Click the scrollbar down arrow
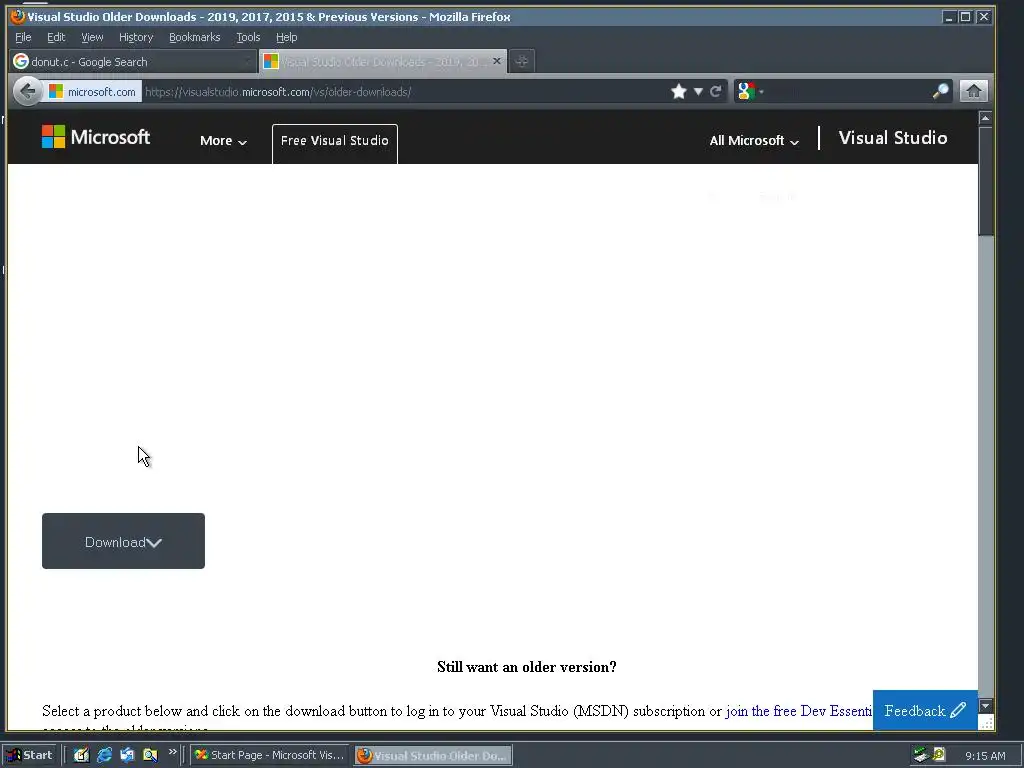Viewport: 1024px width, 768px height. pyautogui.click(x=985, y=706)
